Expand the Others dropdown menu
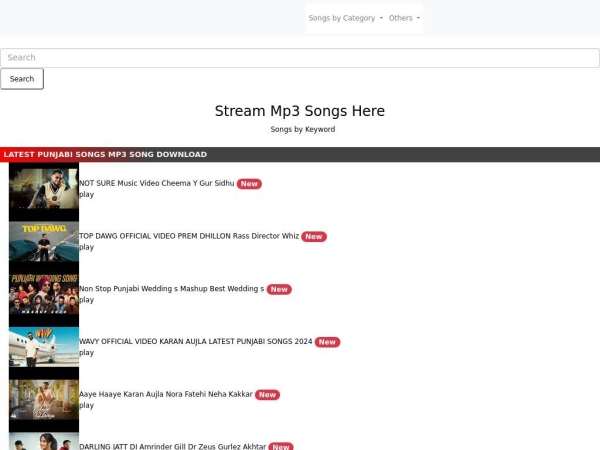The image size is (600, 450). 404,18
